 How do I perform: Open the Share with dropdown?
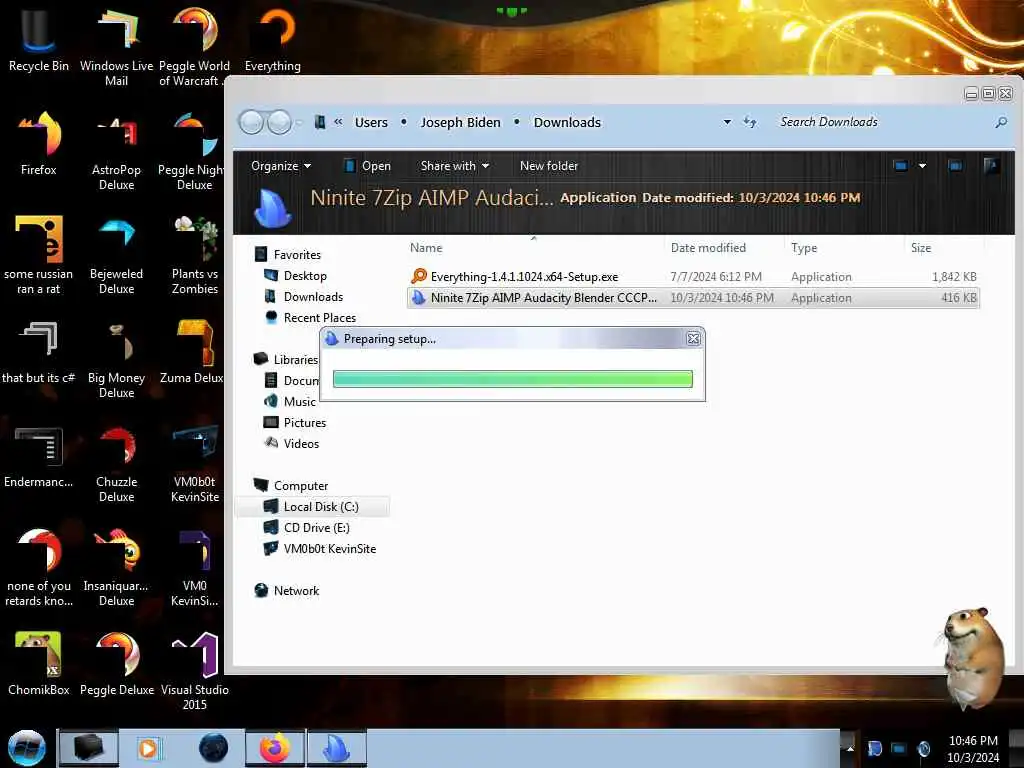click(455, 166)
